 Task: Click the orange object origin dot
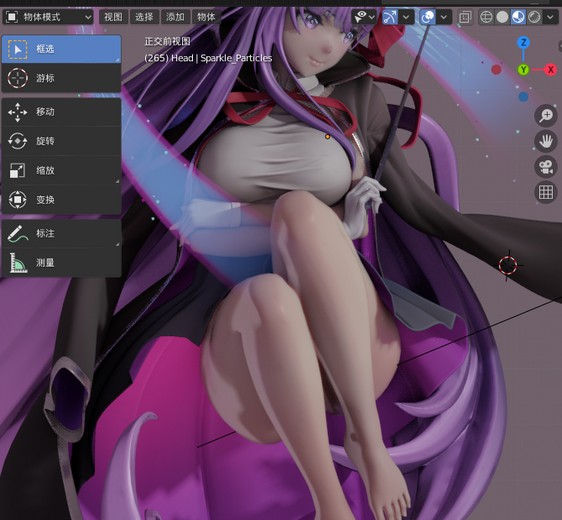coord(327,137)
